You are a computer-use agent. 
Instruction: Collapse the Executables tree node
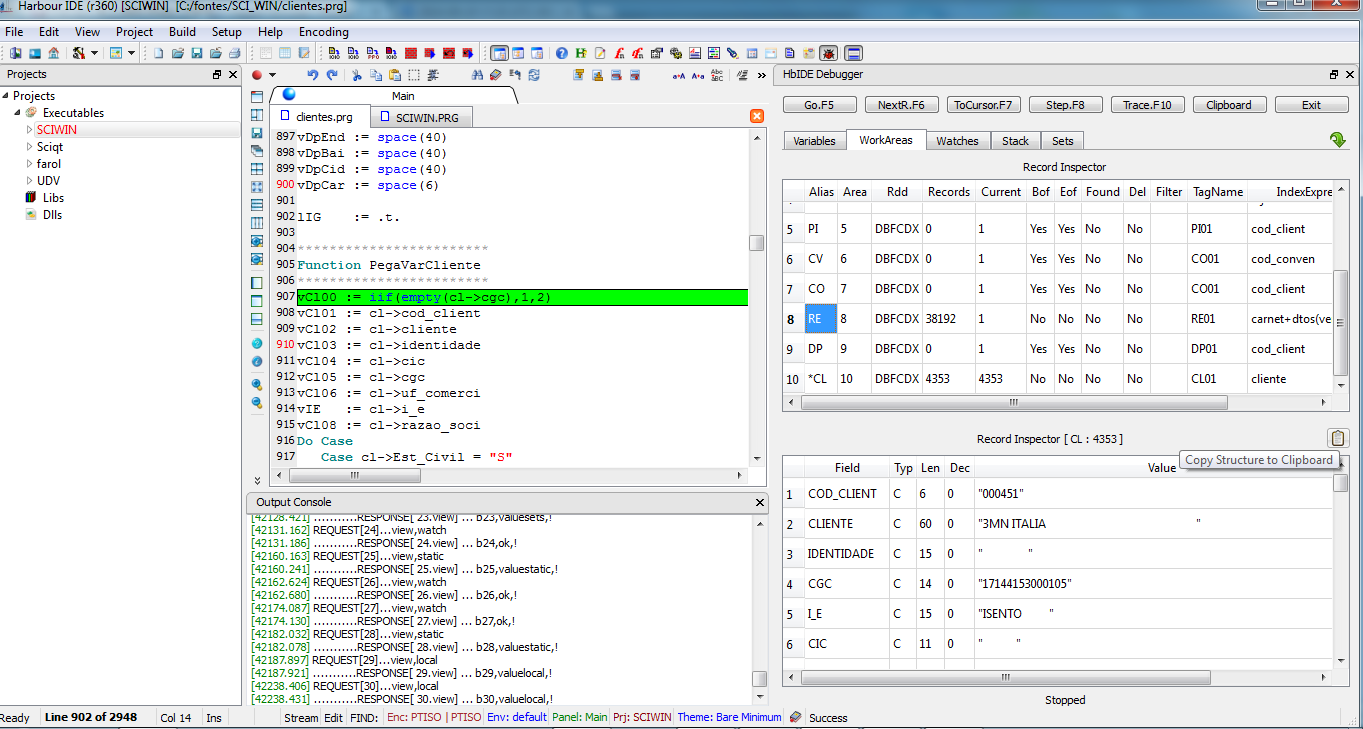[x=17, y=113]
